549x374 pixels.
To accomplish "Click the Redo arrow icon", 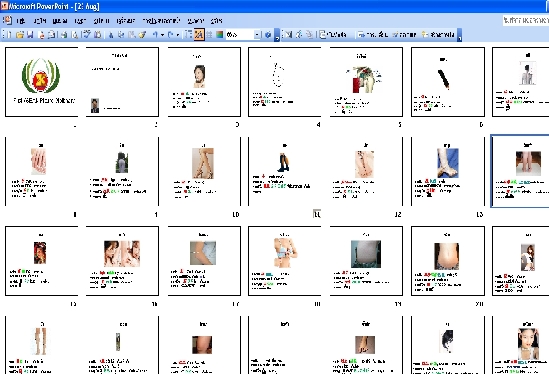I will [x=171, y=34].
